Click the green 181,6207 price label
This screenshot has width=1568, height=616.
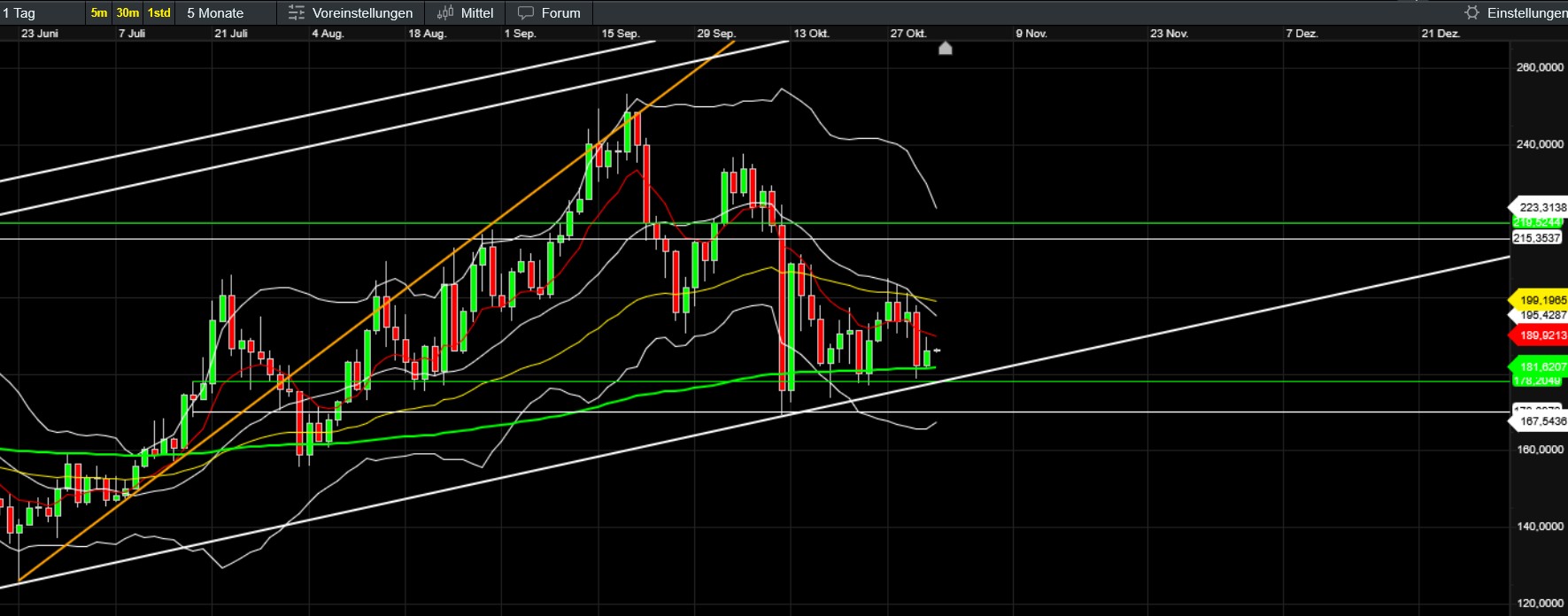[x=1541, y=366]
